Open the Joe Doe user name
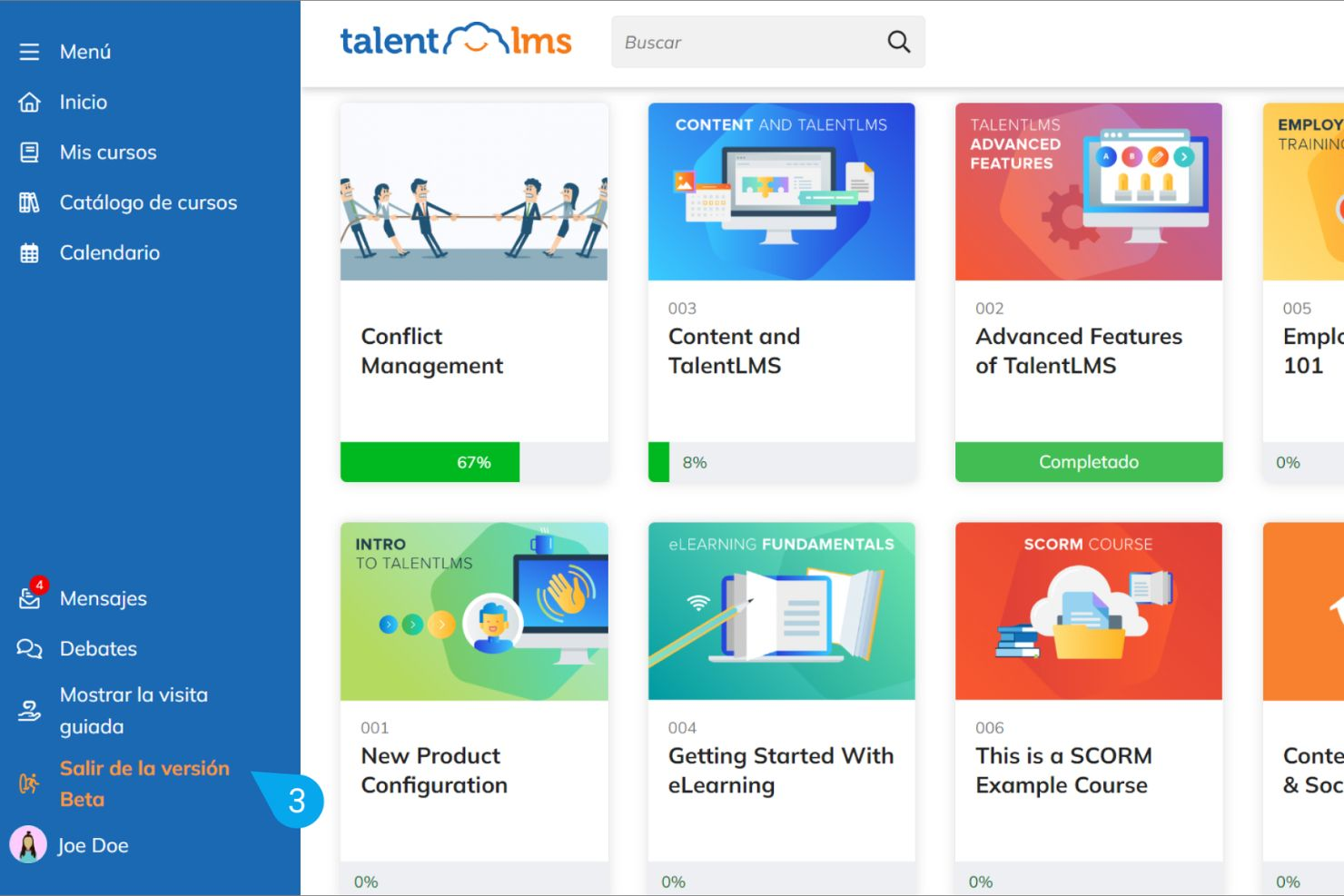Image resolution: width=1344 pixels, height=896 pixels. (x=94, y=846)
